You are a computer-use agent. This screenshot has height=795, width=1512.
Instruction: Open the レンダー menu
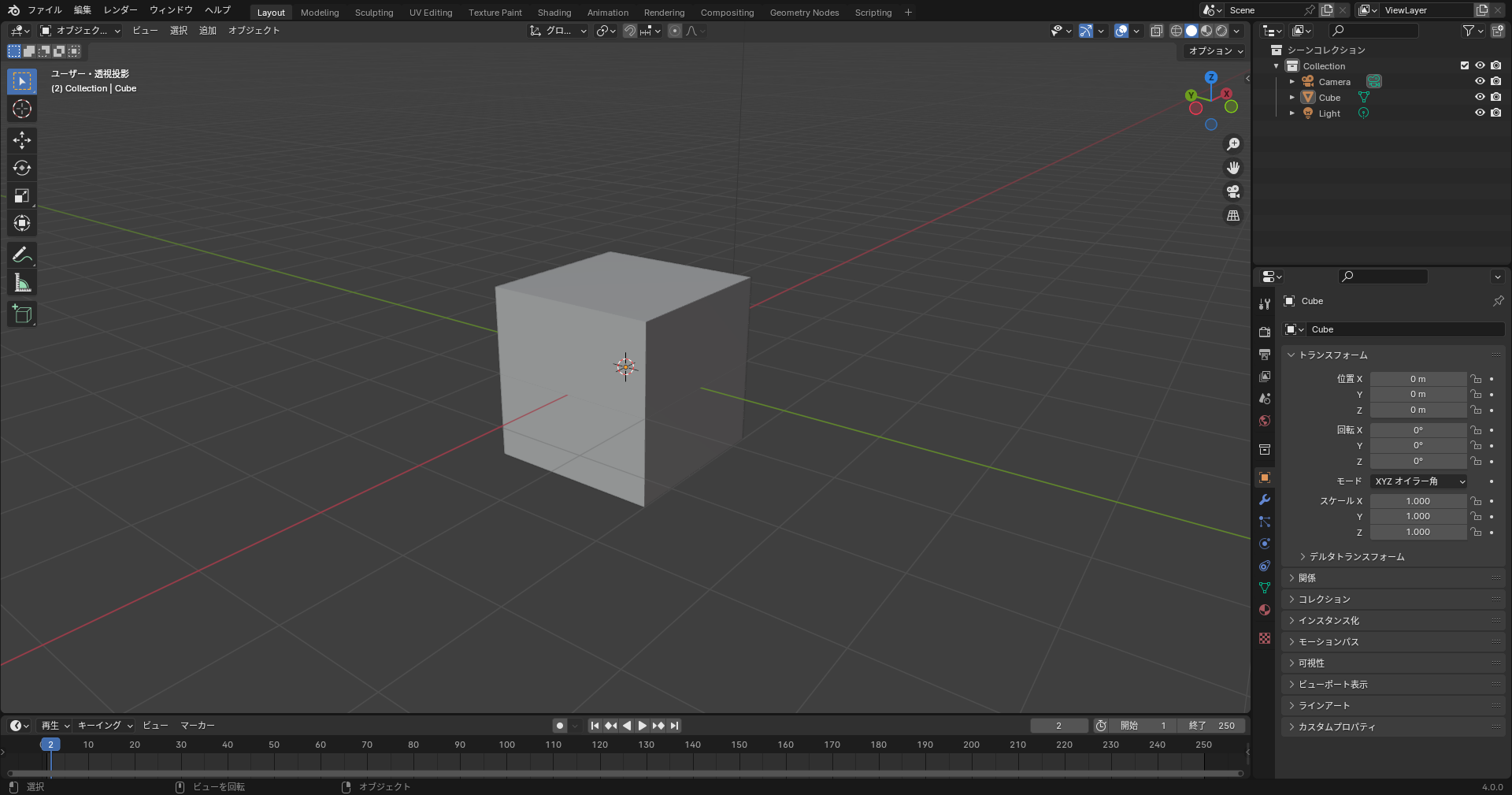coord(120,10)
